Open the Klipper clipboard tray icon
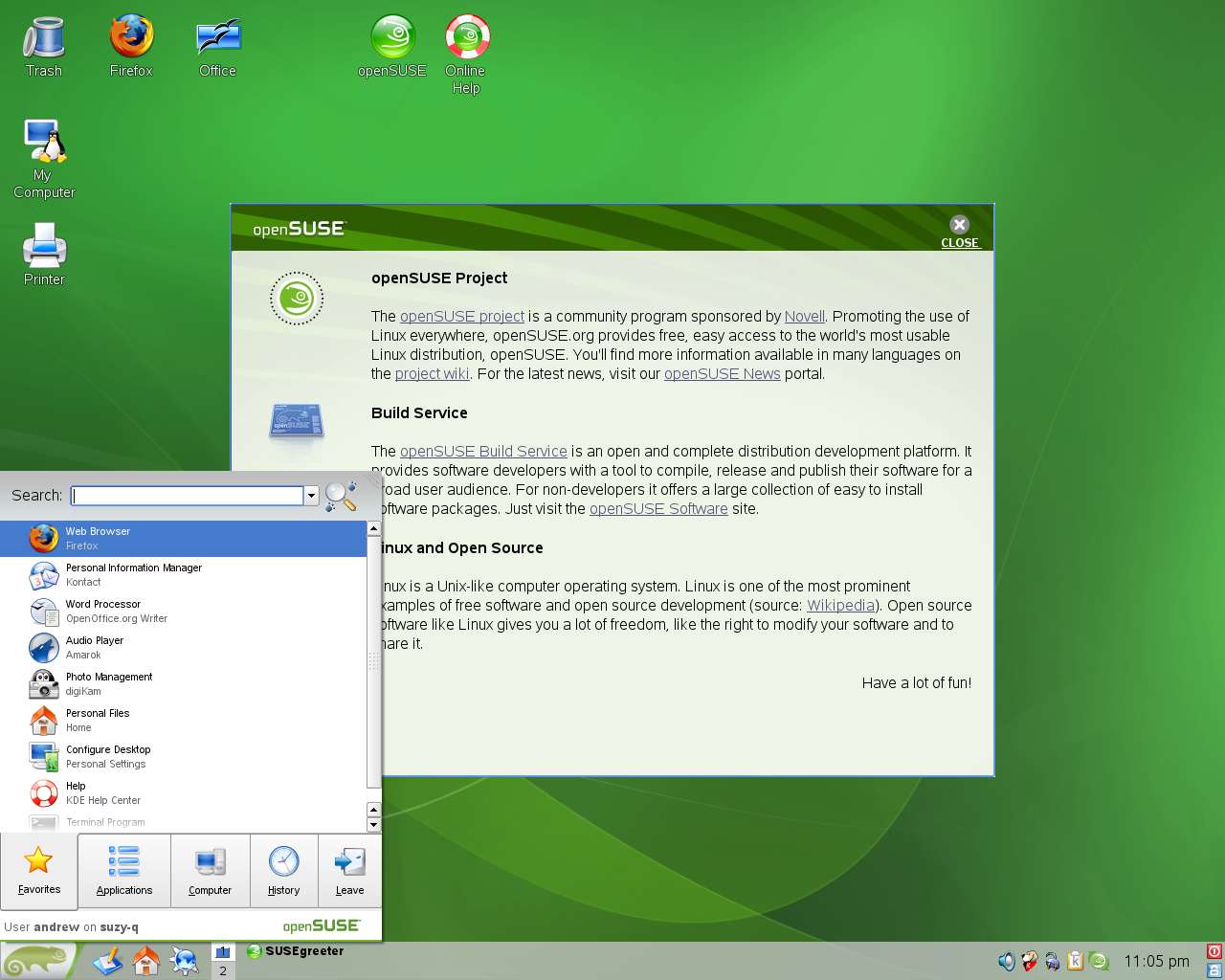Viewport: 1225px width, 980px height. [x=1075, y=961]
